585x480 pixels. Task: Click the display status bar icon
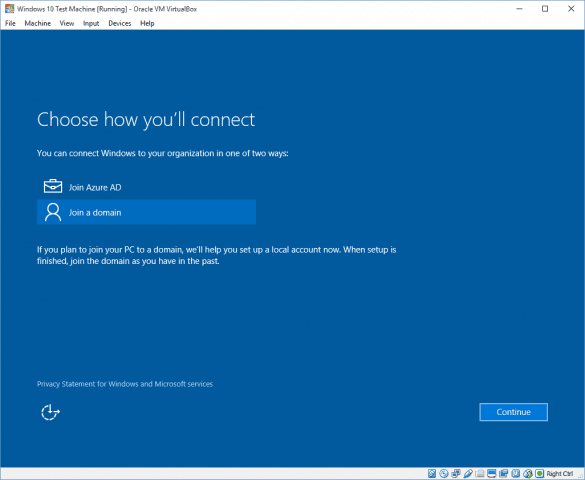coord(492,474)
